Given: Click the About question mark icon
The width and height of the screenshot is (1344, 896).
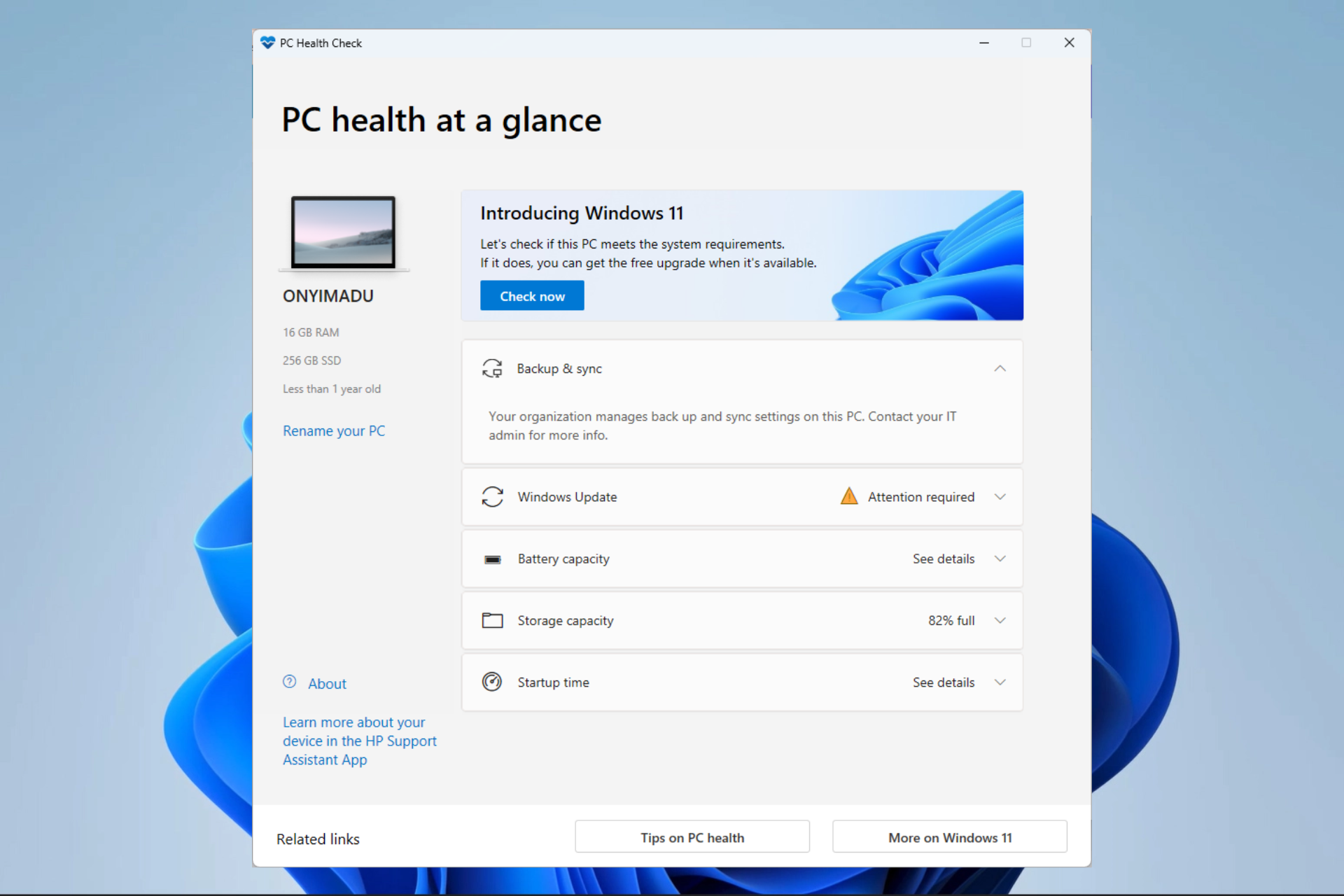Looking at the screenshot, I should [289, 682].
